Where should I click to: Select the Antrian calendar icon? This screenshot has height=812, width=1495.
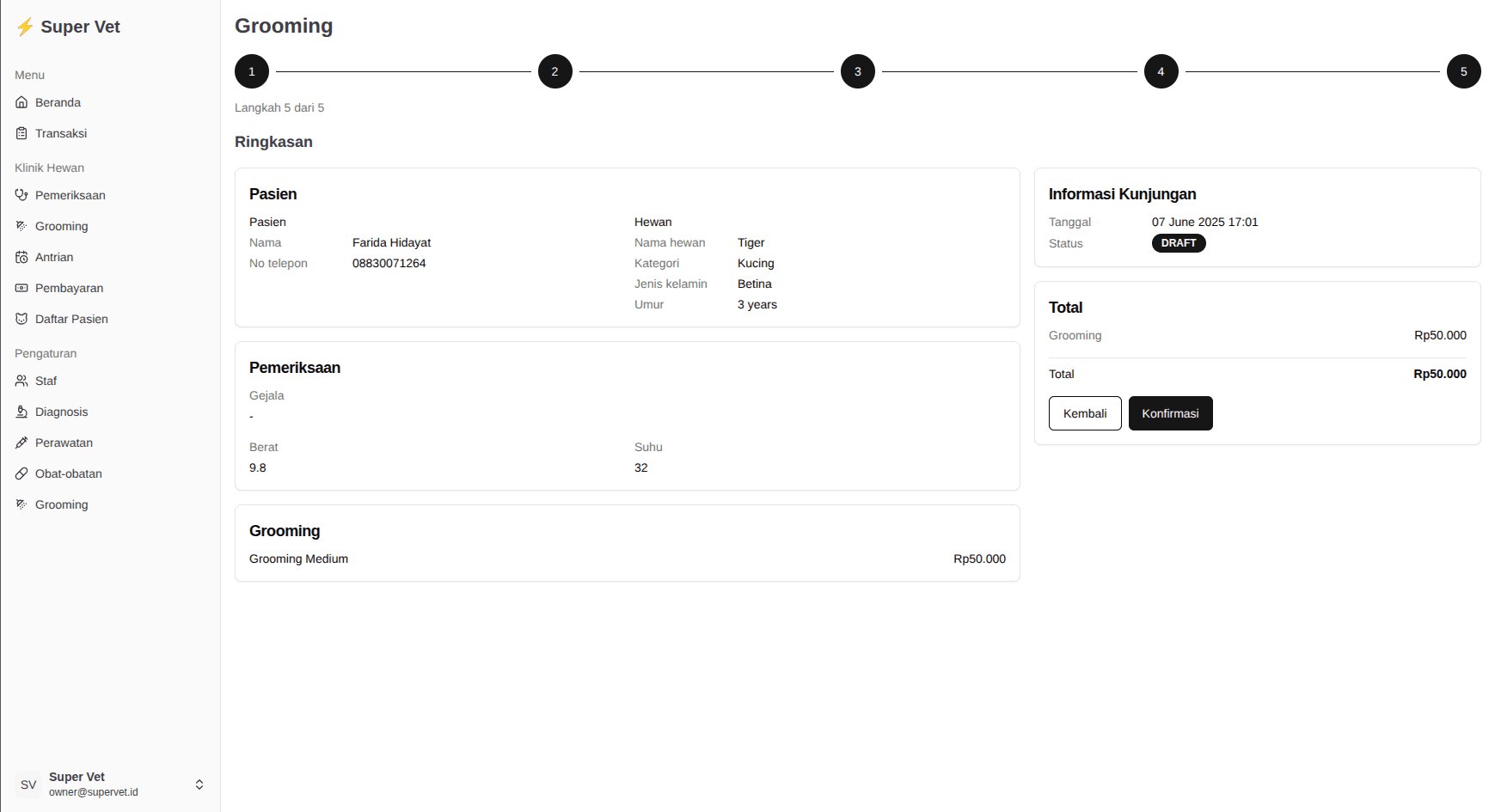pyautogui.click(x=21, y=257)
